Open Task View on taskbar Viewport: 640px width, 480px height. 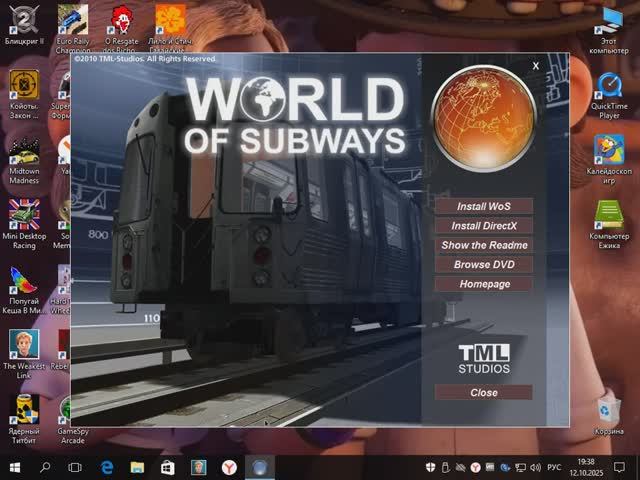(x=75, y=468)
